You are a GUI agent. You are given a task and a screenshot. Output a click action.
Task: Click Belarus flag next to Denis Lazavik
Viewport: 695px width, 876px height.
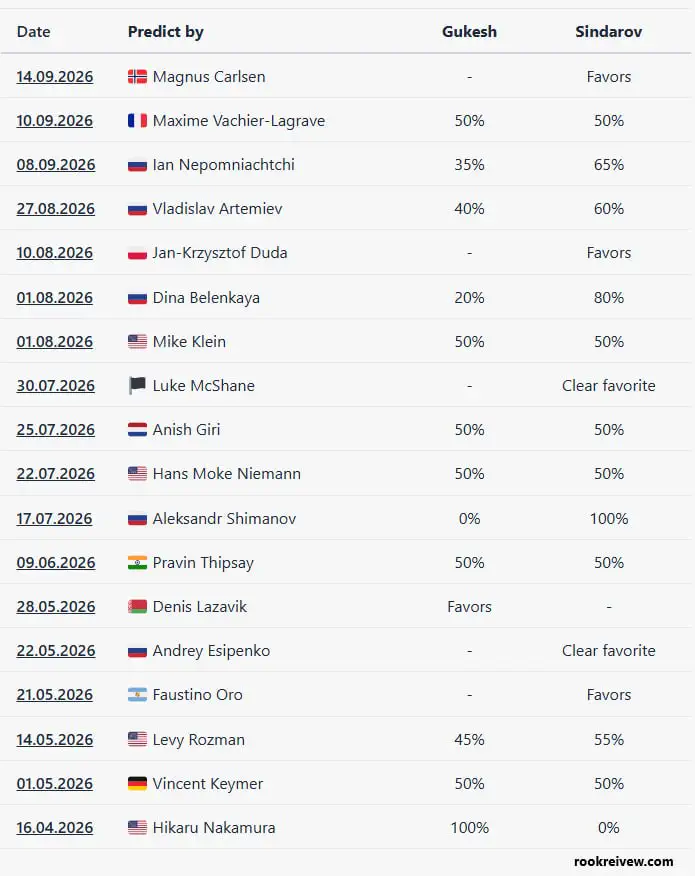pos(137,607)
